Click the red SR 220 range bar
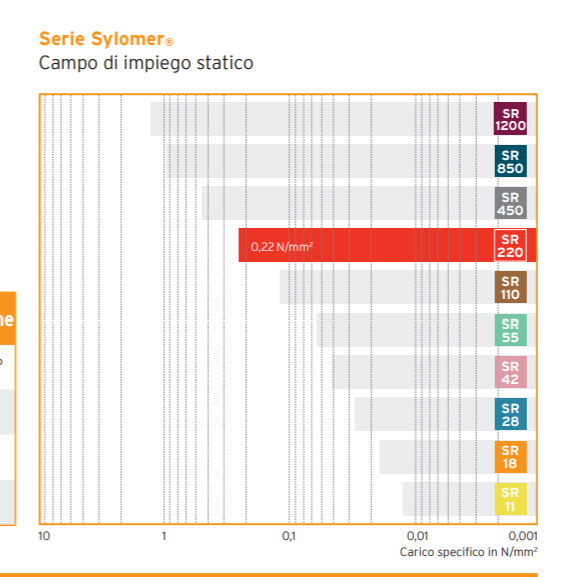Image resolution: width=570 pixels, height=577 pixels. point(387,245)
